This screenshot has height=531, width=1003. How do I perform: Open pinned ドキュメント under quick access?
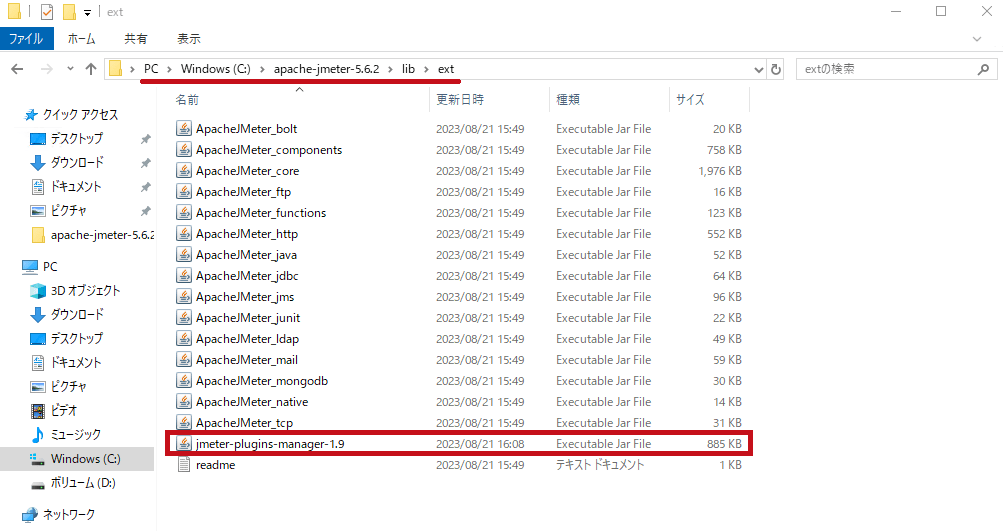pos(76,186)
